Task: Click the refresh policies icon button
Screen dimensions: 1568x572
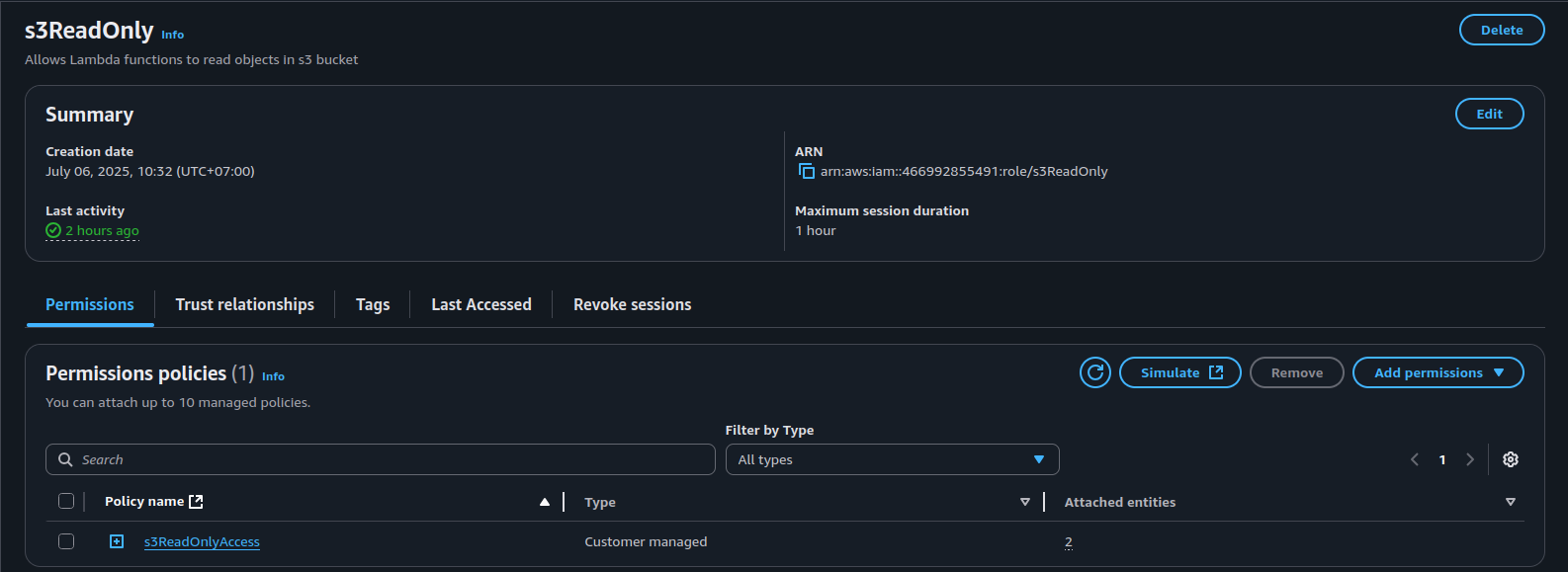Action: pyautogui.click(x=1094, y=372)
